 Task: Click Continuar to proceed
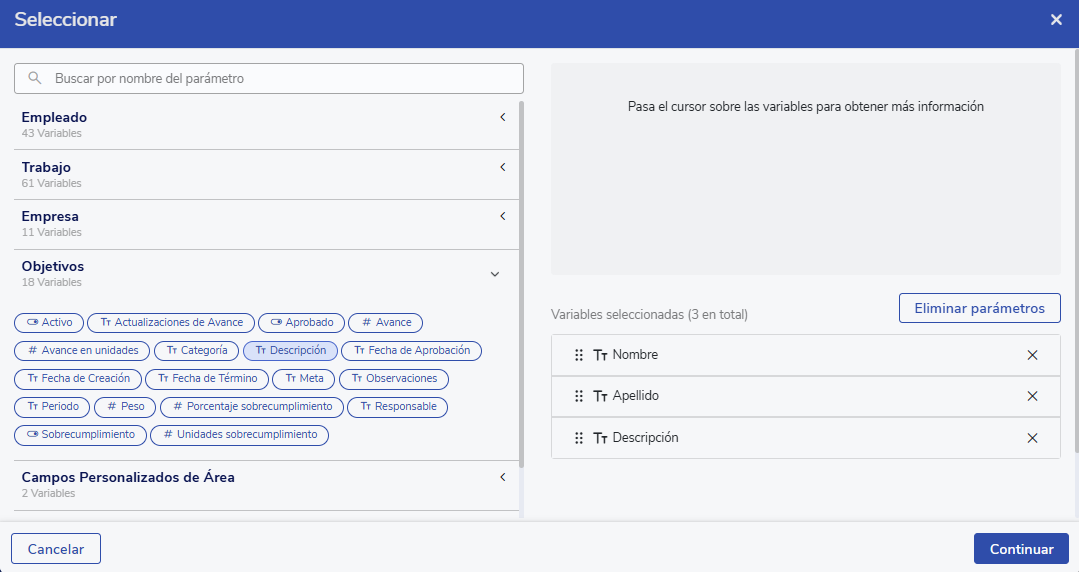(x=1021, y=549)
